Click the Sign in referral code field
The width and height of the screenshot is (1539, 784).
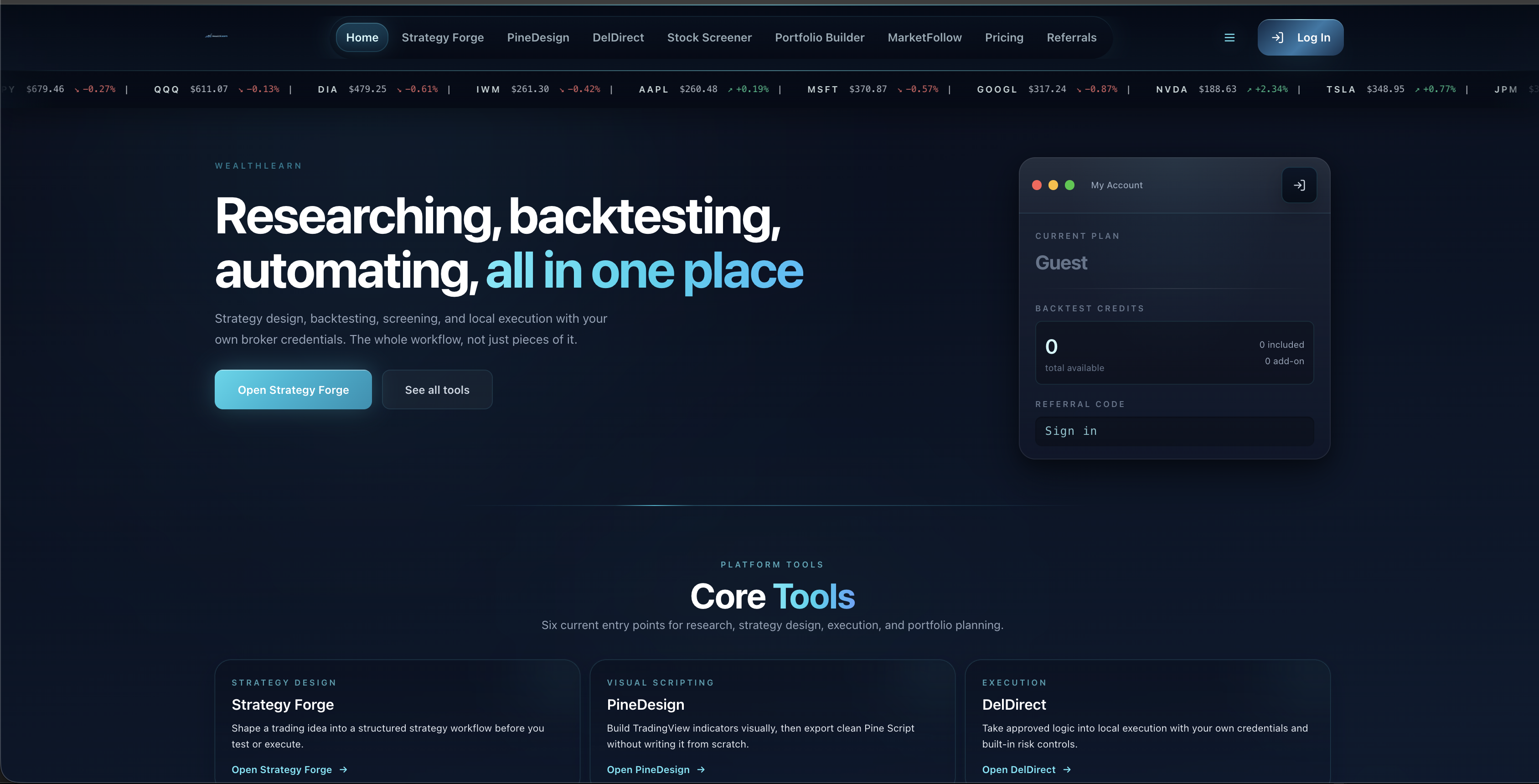coord(1174,431)
